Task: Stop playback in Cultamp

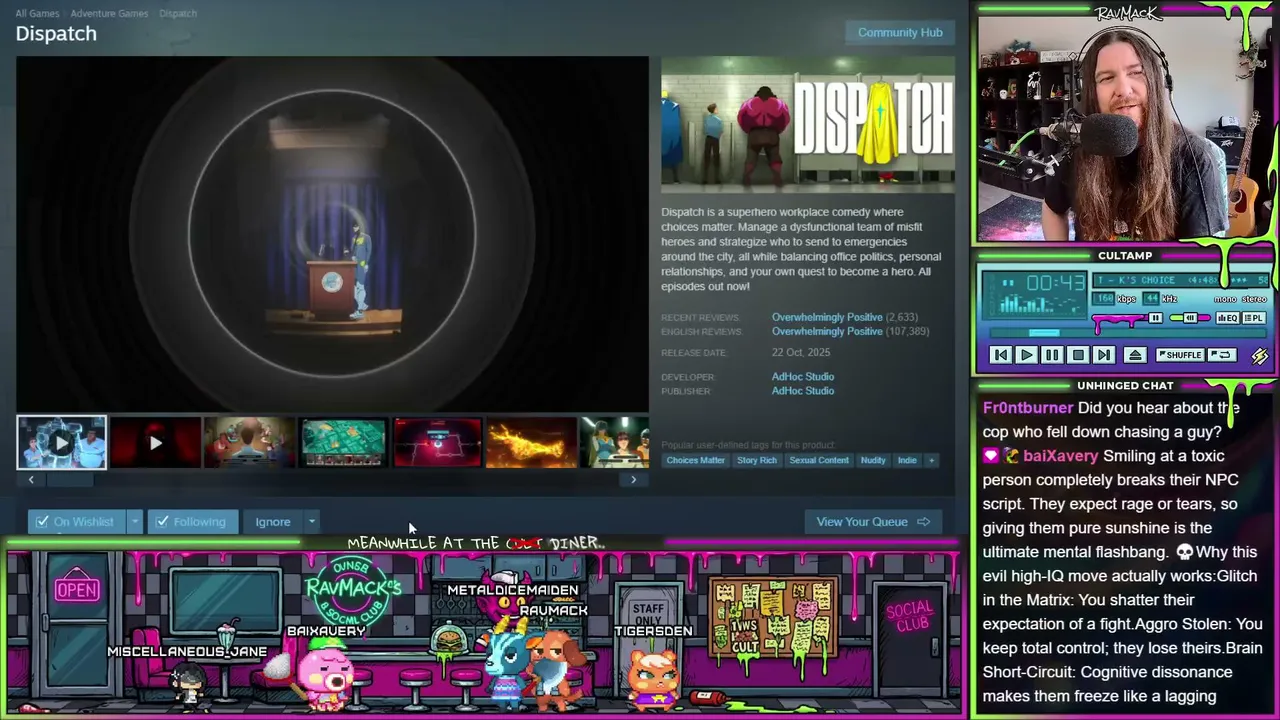Action: (x=1078, y=355)
